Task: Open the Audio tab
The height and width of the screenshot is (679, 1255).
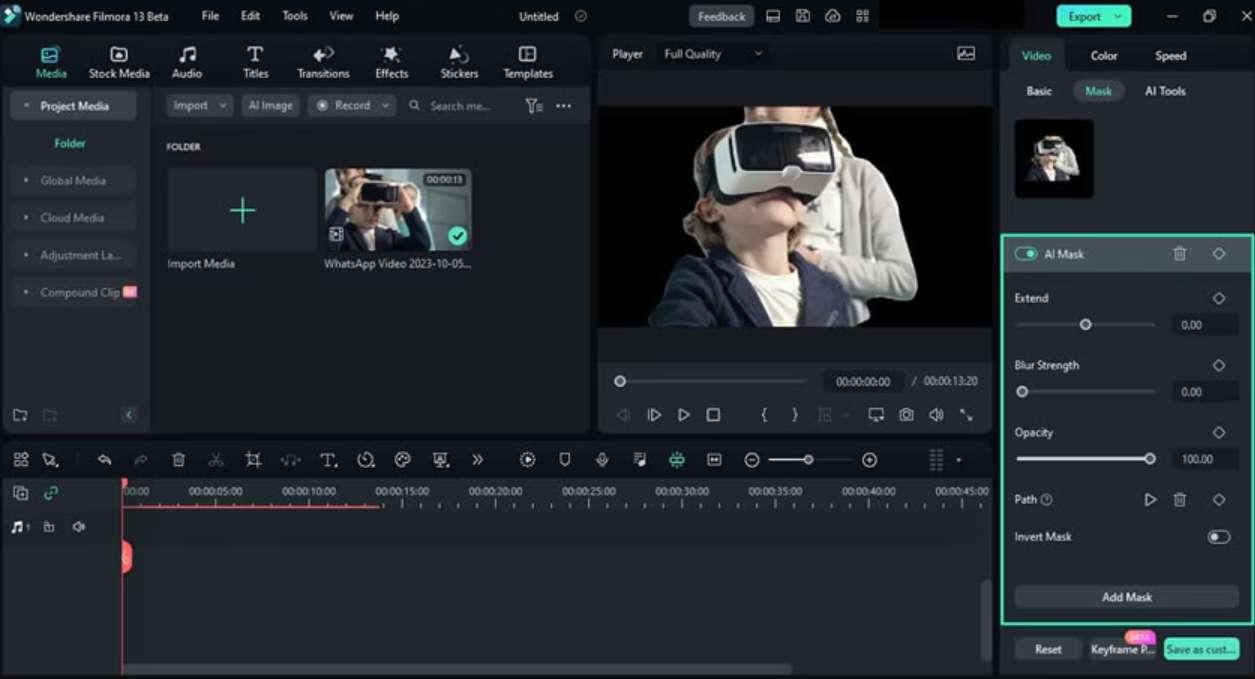Action: pyautogui.click(x=187, y=62)
